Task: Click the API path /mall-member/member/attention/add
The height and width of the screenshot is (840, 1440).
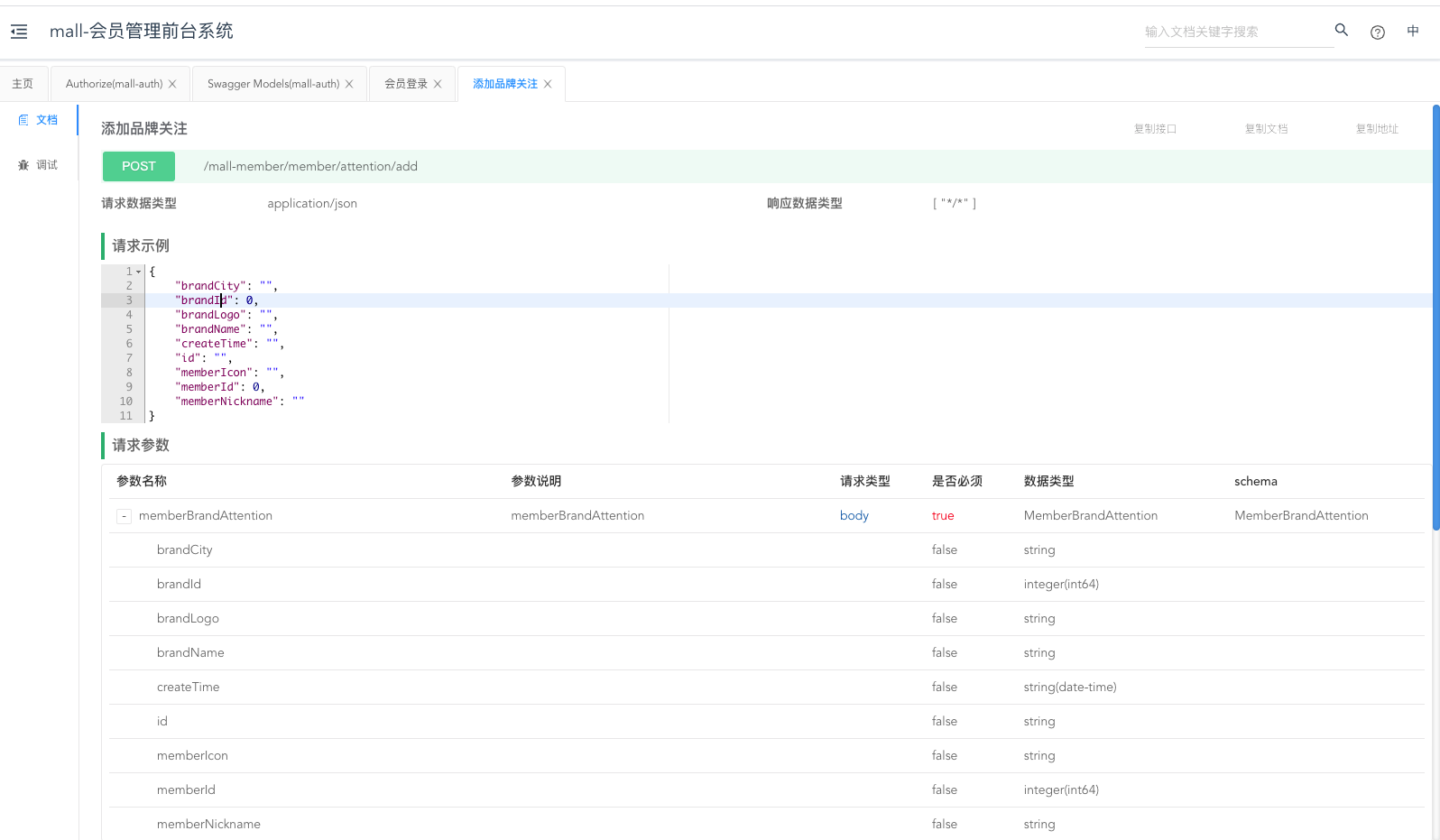Action: pos(310,166)
